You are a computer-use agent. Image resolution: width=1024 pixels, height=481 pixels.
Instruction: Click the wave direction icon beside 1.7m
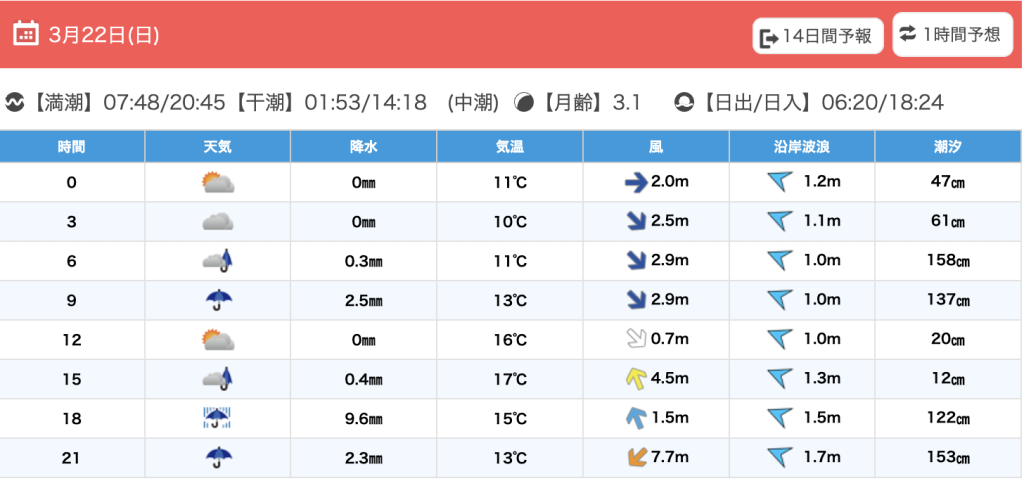coord(779,458)
